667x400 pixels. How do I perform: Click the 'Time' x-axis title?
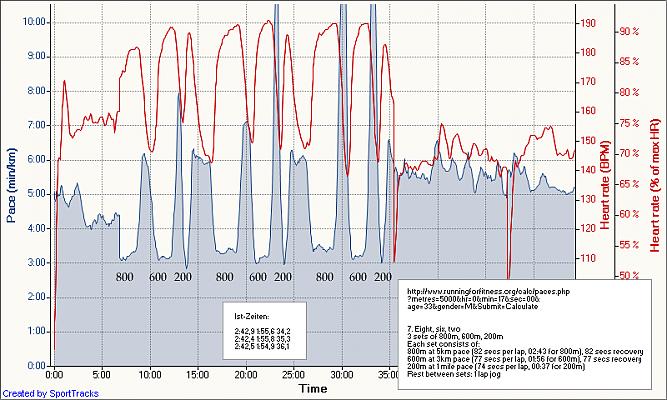(x=314, y=388)
